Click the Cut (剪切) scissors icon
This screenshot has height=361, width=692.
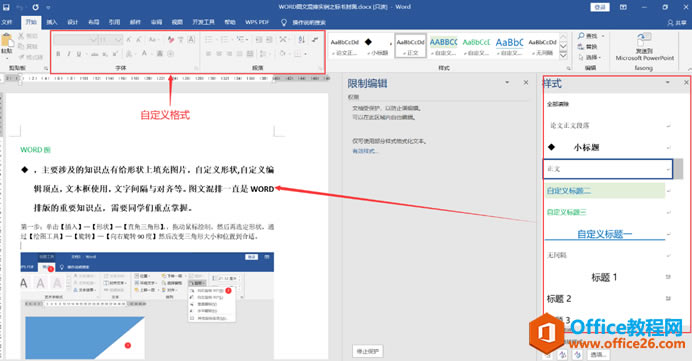pyautogui.click(x=21, y=35)
